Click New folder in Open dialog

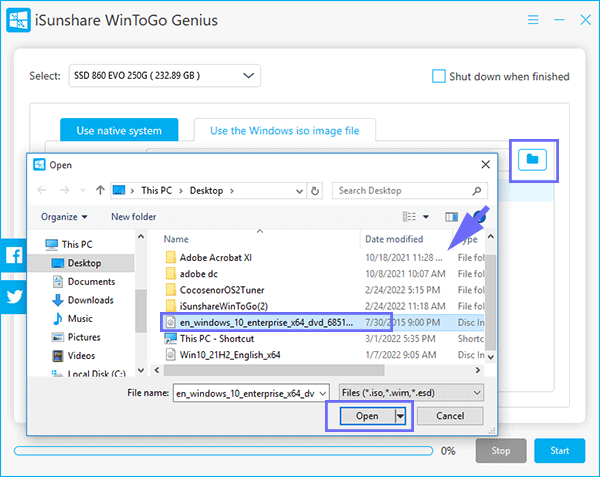click(x=134, y=217)
